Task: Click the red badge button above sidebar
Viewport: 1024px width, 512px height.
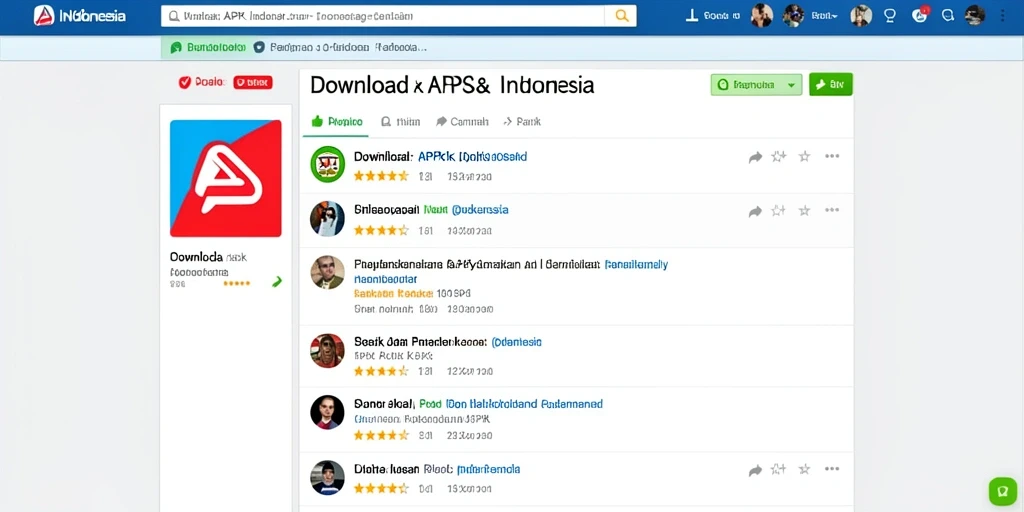Action: [253, 82]
